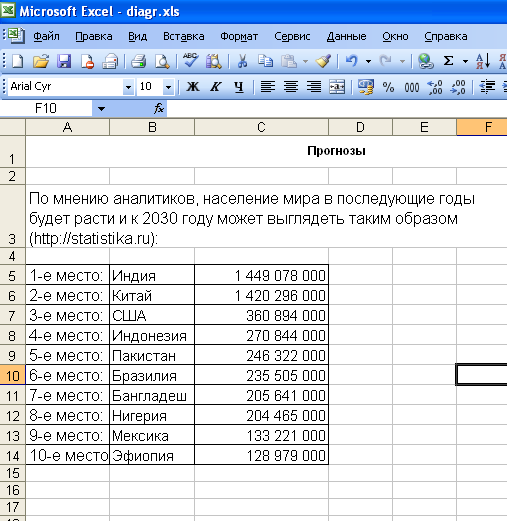Apply thousands separator 000 format

click(412, 88)
